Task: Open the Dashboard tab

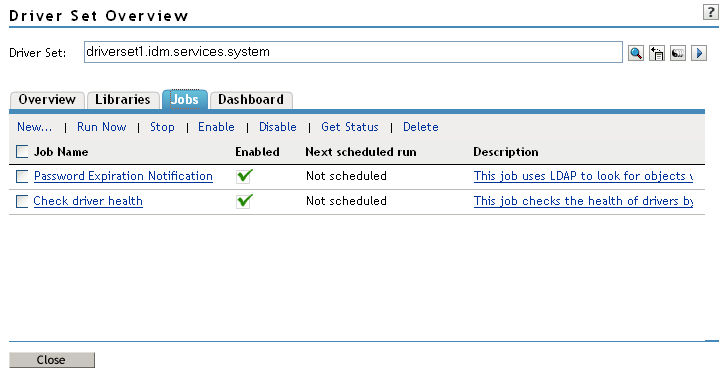Action: tap(251, 100)
